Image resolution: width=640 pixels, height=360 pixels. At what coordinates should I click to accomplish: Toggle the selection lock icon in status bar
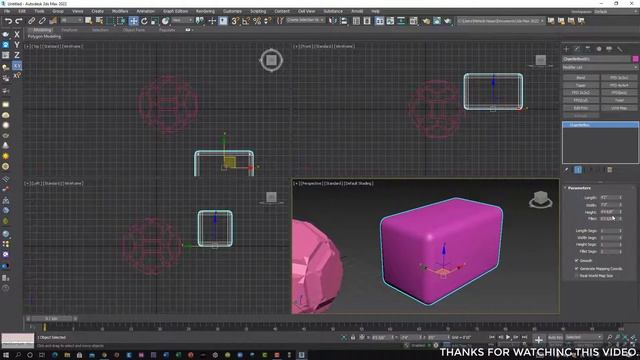[x=353, y=338]
